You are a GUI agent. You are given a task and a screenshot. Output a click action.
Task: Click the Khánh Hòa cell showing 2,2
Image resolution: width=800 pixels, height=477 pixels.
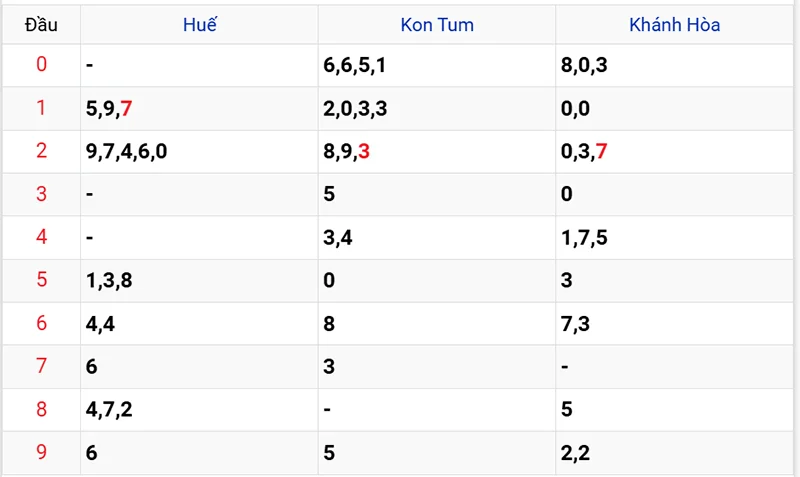point(576,453)
